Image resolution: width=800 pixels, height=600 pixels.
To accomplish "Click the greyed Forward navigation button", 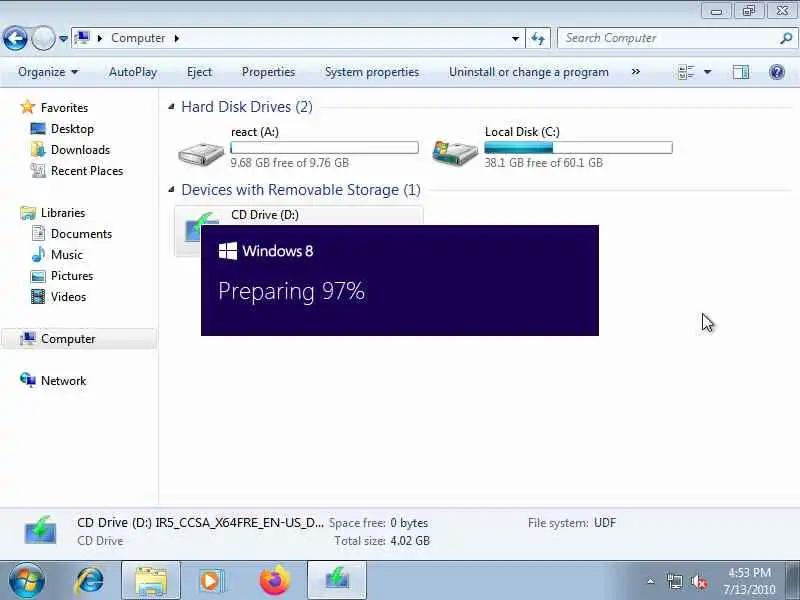I will click(43, 38).
